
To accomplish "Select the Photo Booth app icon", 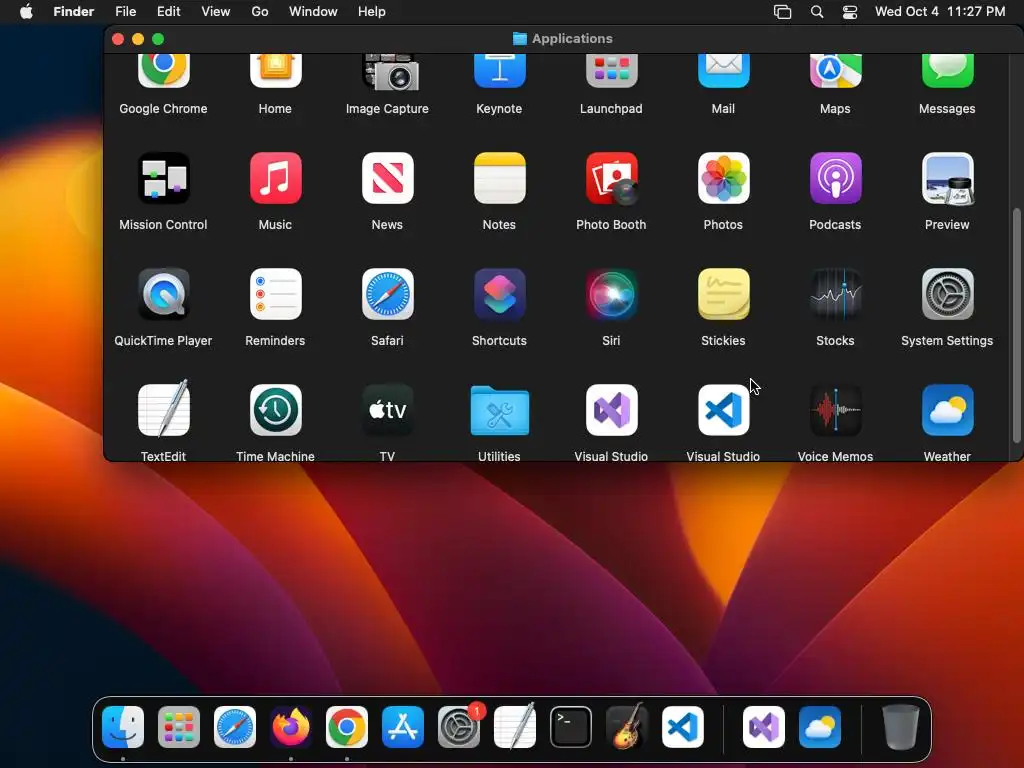I will (x=611, y=178).
